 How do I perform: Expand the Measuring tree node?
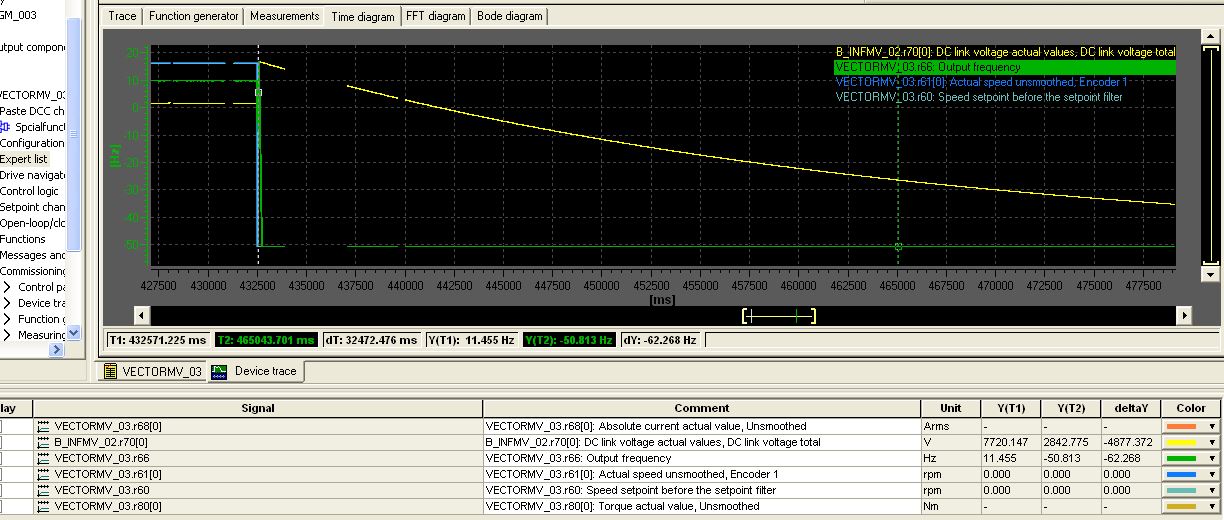(x=7, y=335)
